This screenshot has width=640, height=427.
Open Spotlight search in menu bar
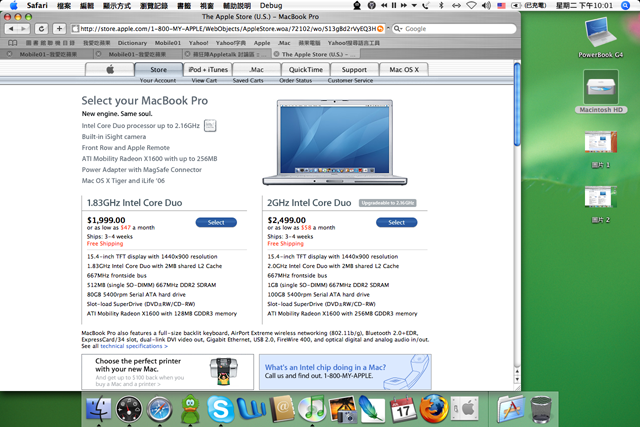pyautogui.click(x=625, y=5)
